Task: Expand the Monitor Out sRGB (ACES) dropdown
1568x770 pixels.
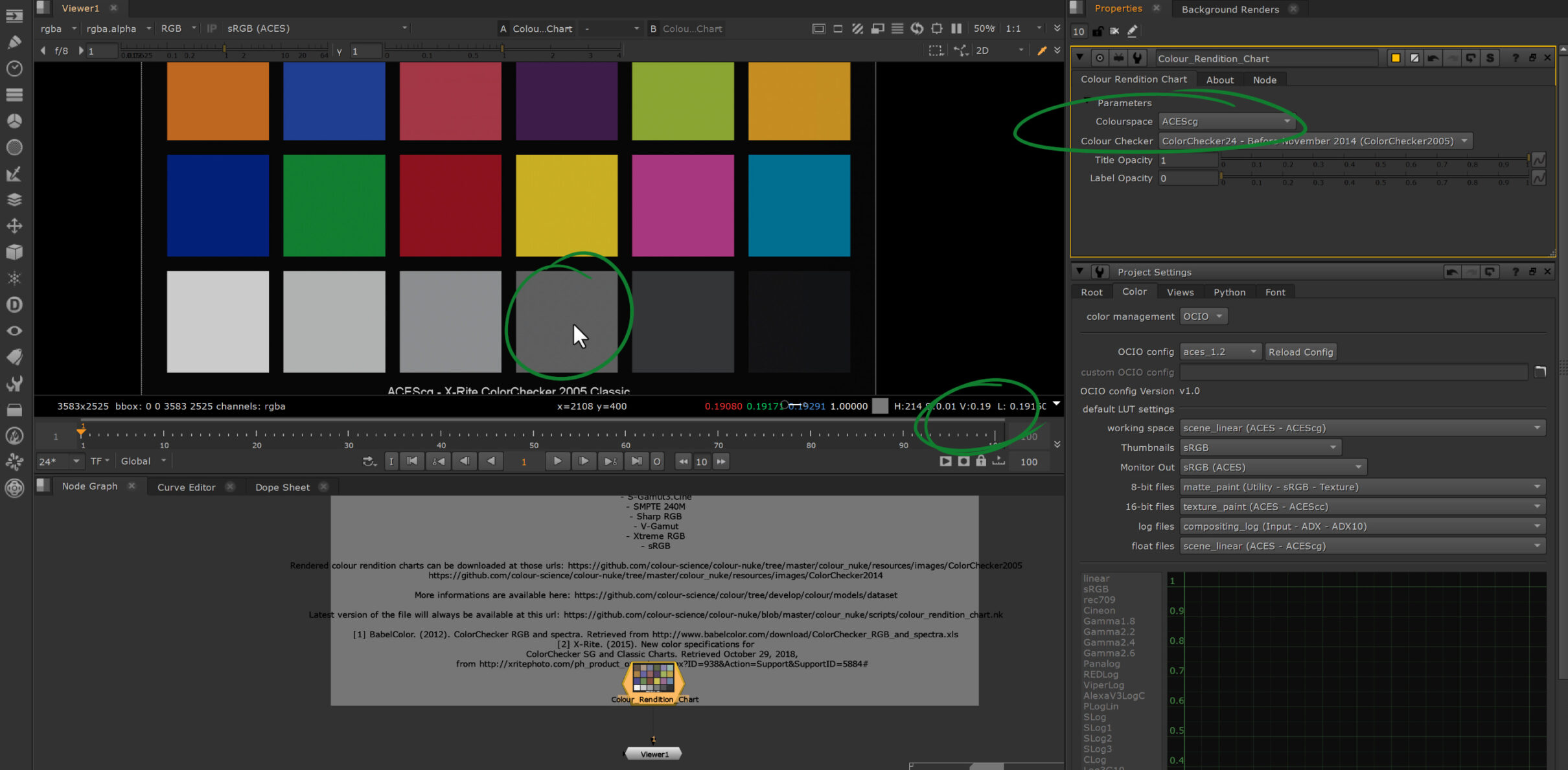Action: 1273,467
